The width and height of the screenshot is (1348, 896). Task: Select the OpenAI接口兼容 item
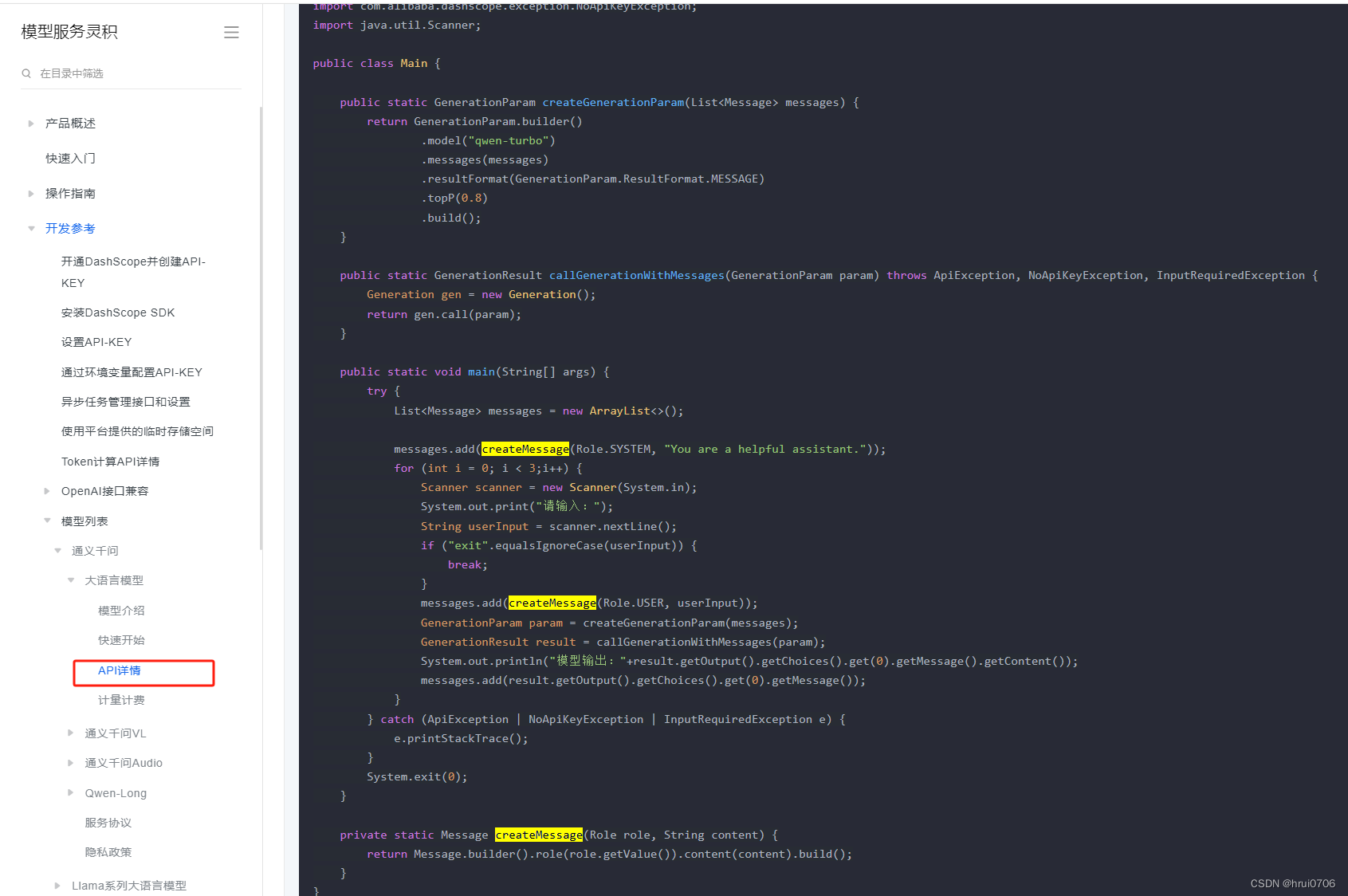click(104, 491)
